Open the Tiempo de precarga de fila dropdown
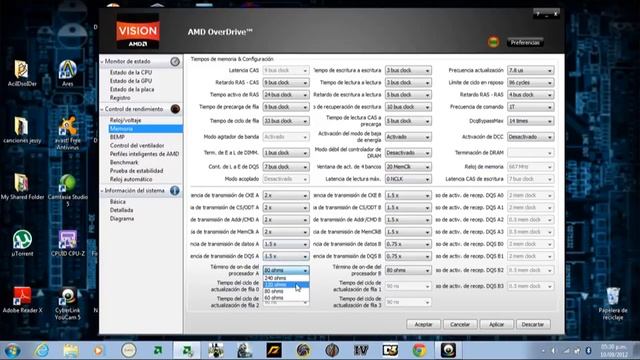 click(x=286, y=107)
